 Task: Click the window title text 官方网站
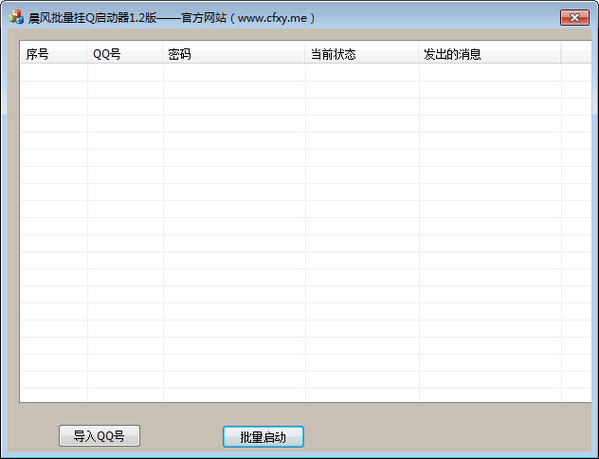204,18
